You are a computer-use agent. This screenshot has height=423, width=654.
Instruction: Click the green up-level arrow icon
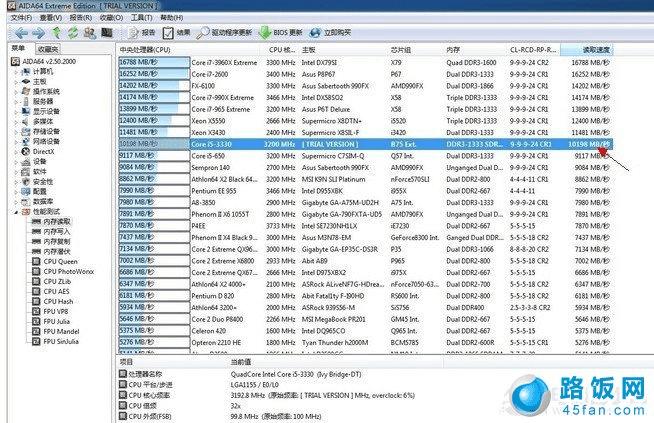[x=56, y=33]
